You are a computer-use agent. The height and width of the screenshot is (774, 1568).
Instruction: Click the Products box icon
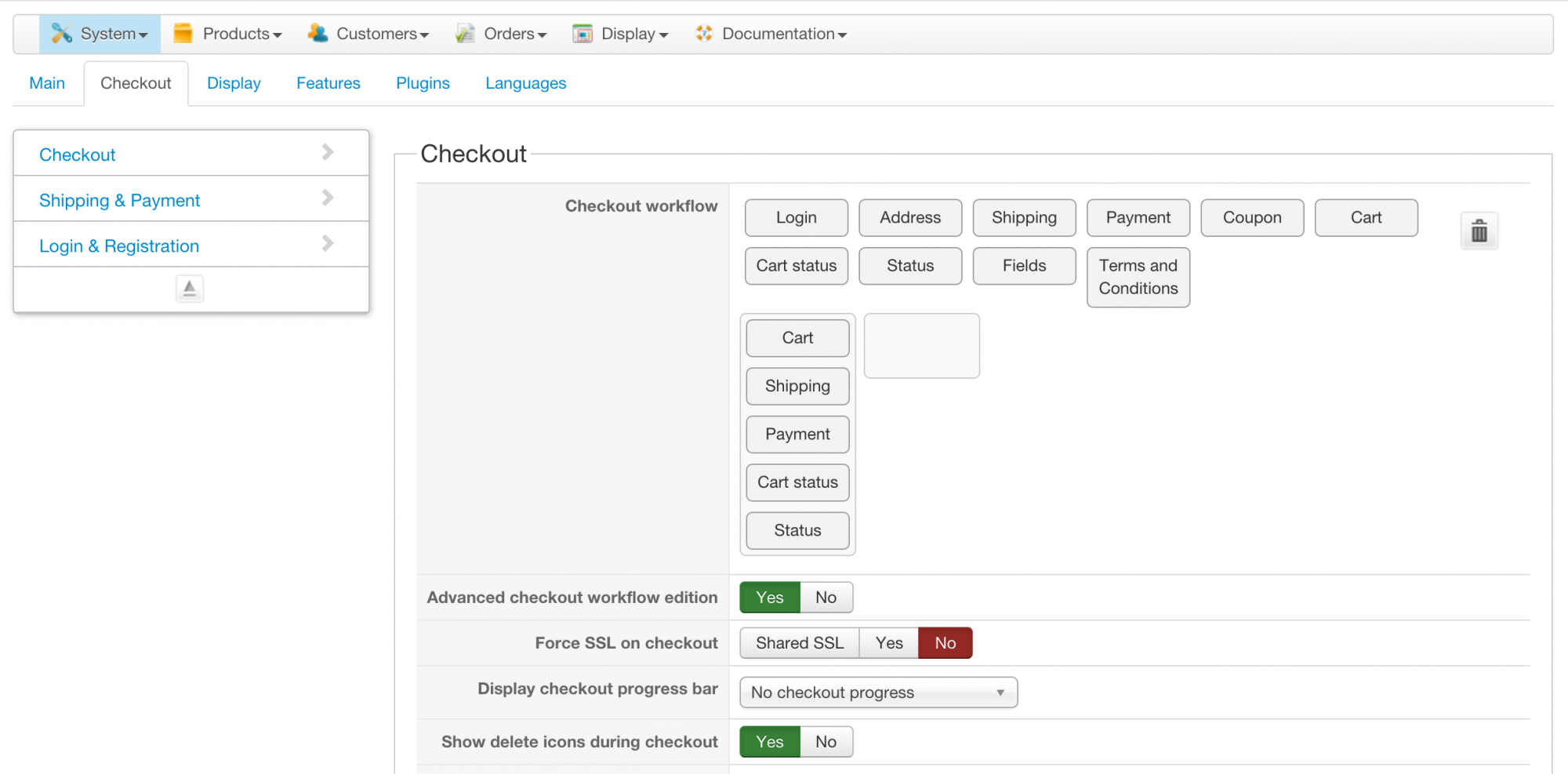pos(183,34)
